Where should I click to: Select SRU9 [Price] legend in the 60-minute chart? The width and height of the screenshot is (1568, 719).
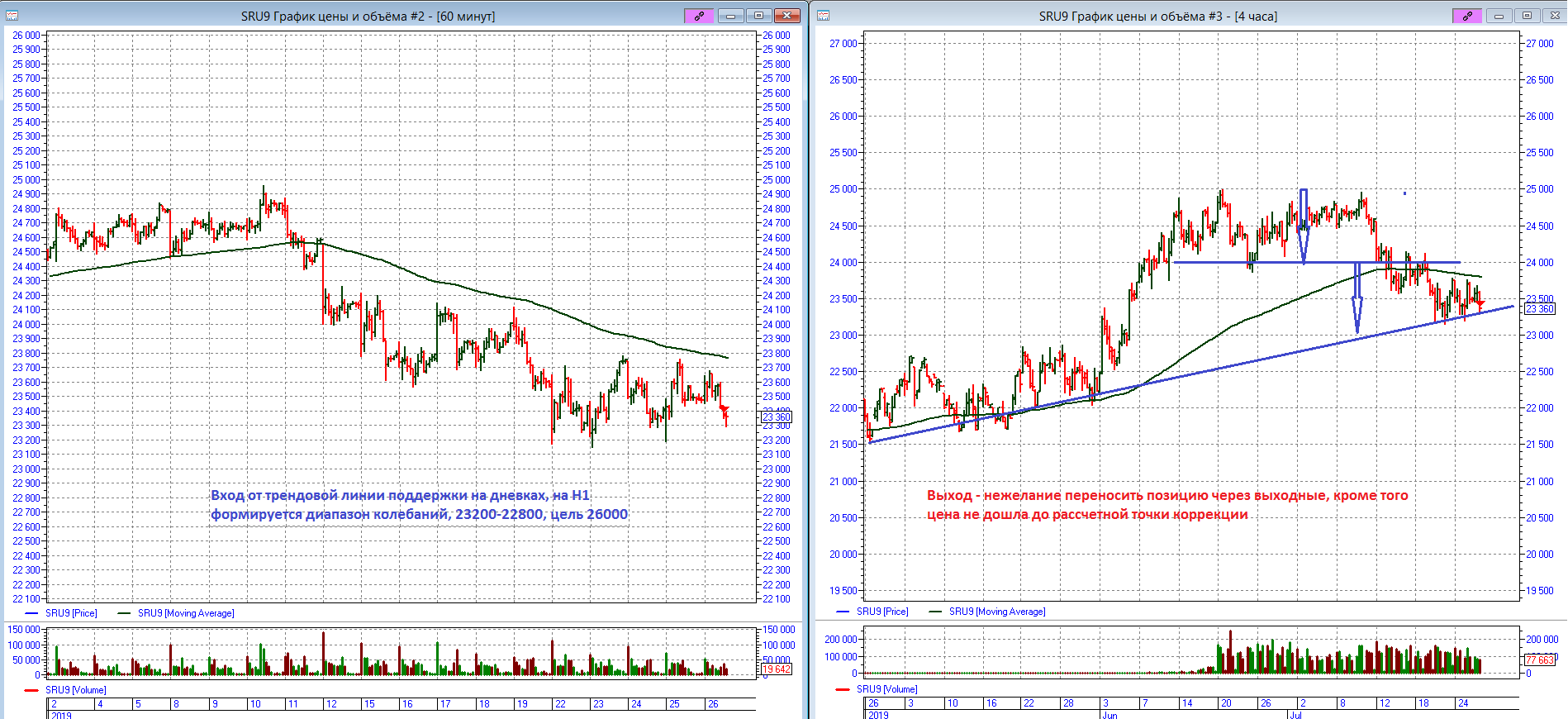coord(70,613)
